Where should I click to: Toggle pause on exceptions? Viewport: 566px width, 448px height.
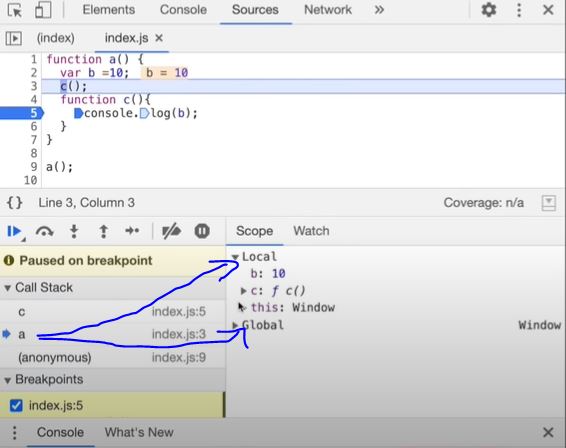202,231
